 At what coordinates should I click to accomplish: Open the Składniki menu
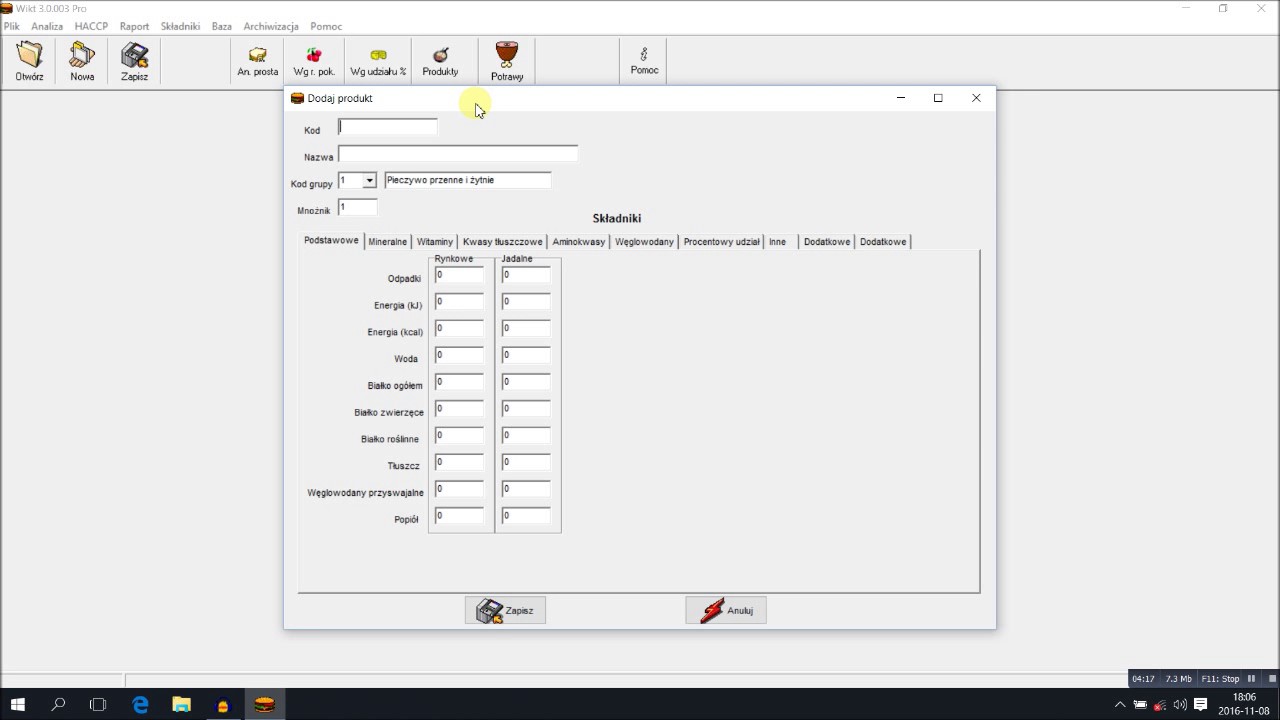tap(180, 26)
